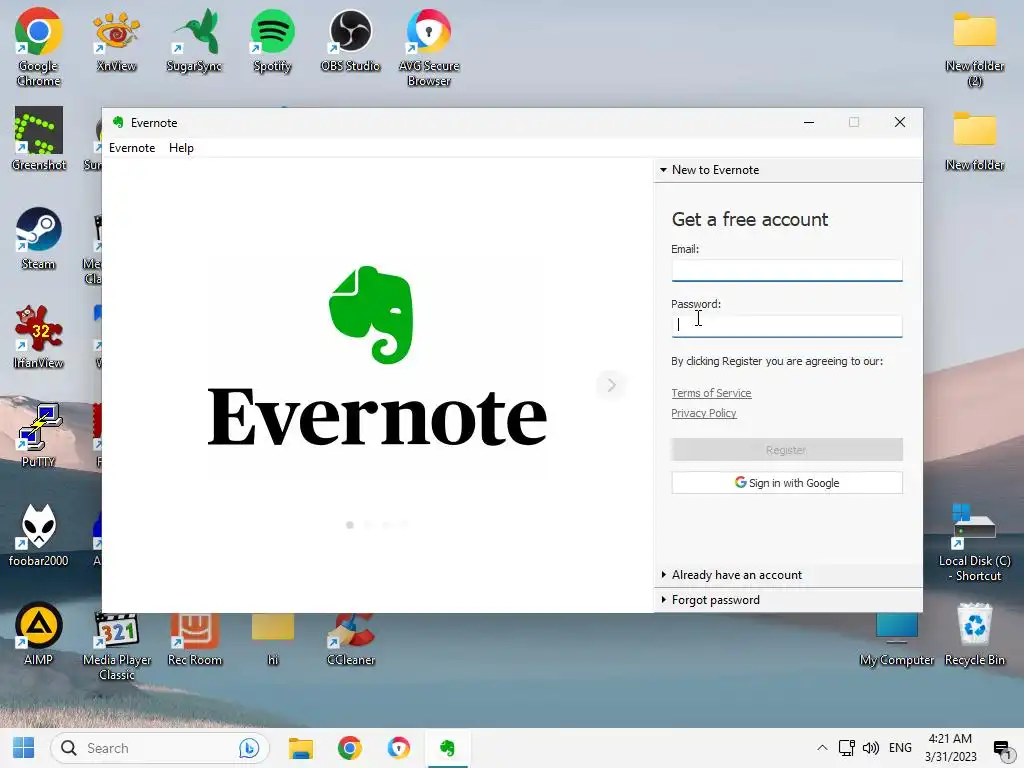Click the Password input field
The image size is (1024, 768).
click(787, 326)
